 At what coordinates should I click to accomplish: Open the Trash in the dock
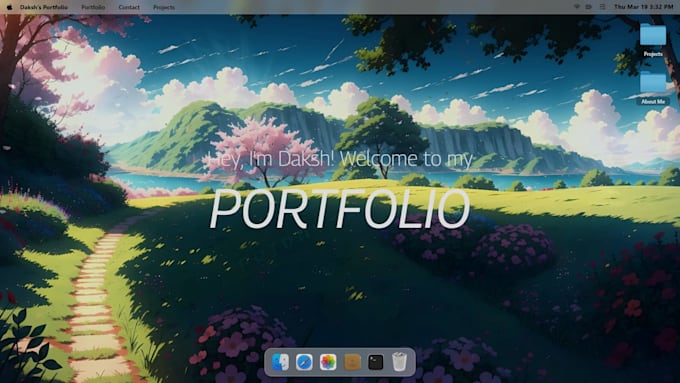pos(399,362)
